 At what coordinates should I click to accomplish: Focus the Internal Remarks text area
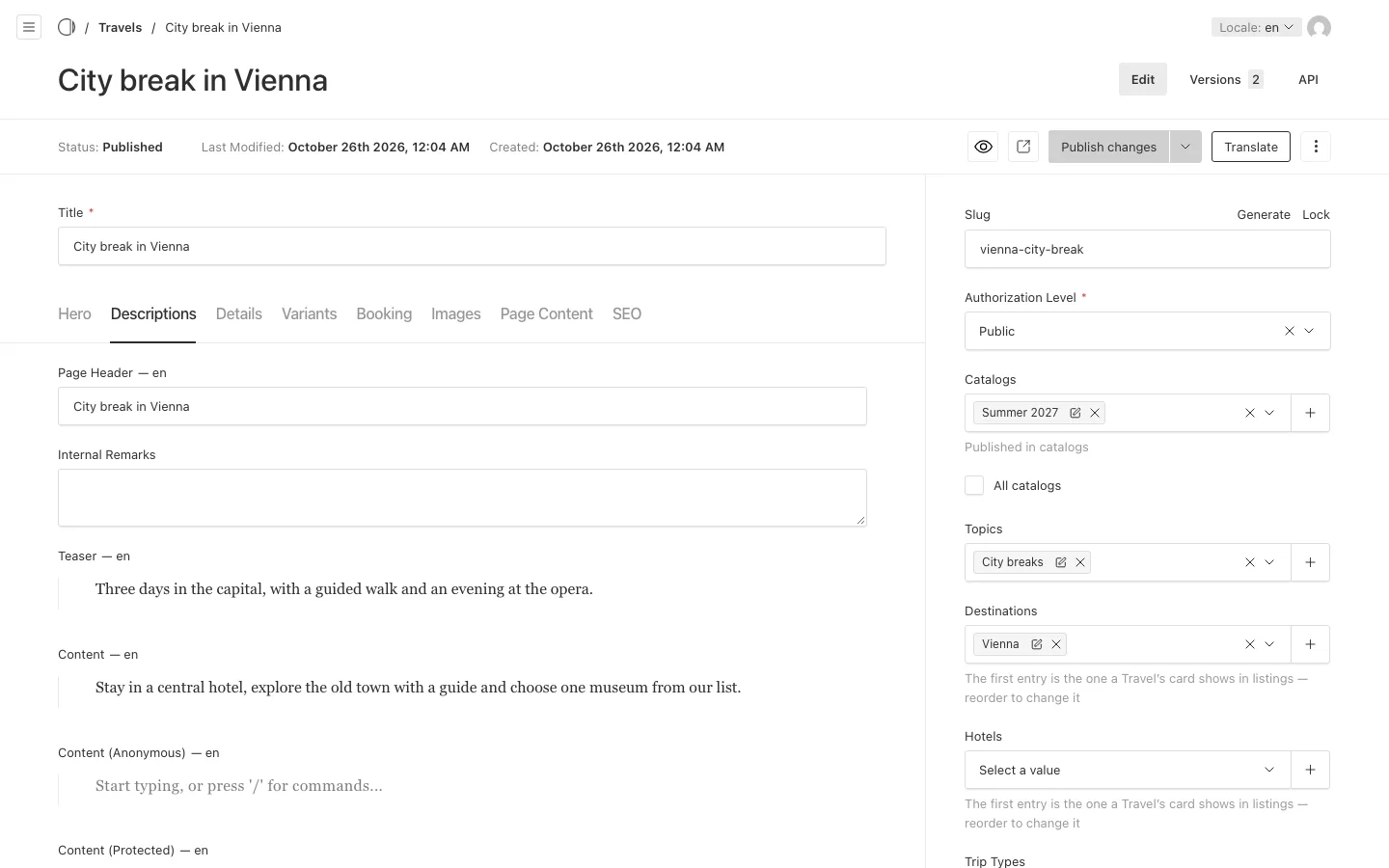462,498
